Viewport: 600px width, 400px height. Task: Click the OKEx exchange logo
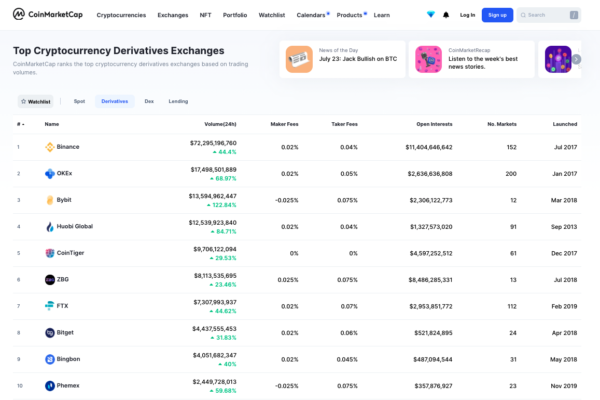point(50,173)
